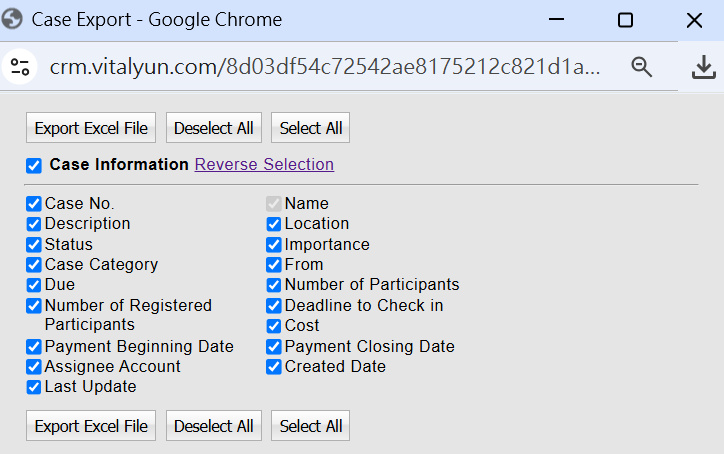Uncheck the Case Category checkbox
This screenshot has width=724, height=454.
(34, 265)
